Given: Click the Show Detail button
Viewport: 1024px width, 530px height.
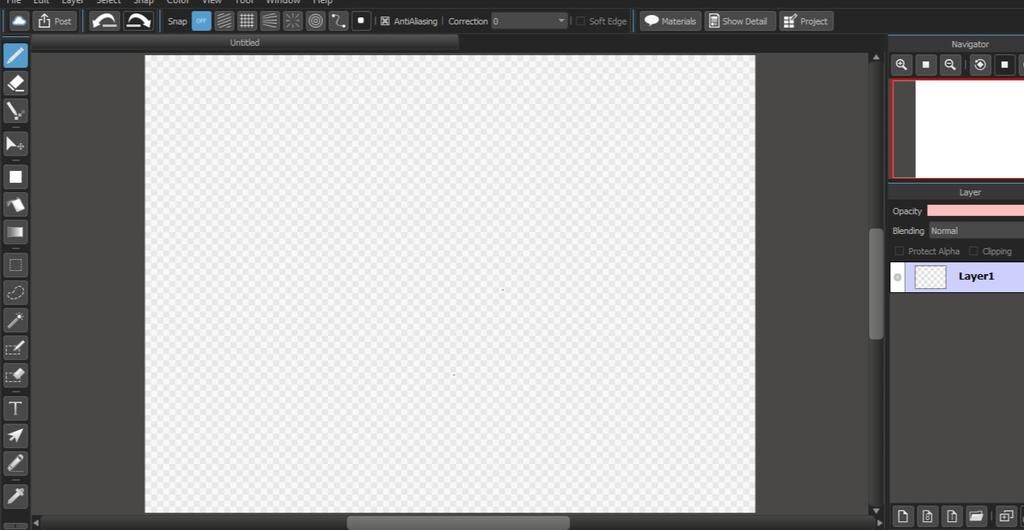Looking at the screenshot, I should tap(741, 21).
